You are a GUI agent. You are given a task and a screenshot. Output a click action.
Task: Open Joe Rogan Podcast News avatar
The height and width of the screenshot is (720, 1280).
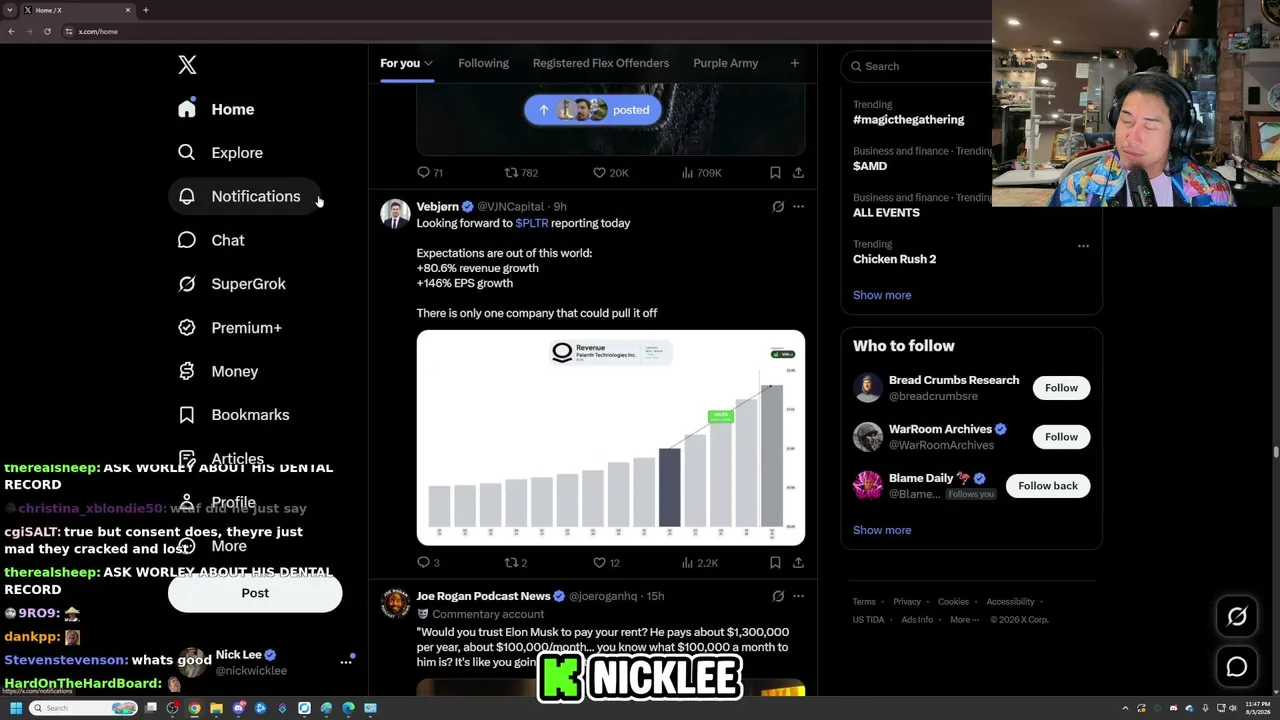395,604
